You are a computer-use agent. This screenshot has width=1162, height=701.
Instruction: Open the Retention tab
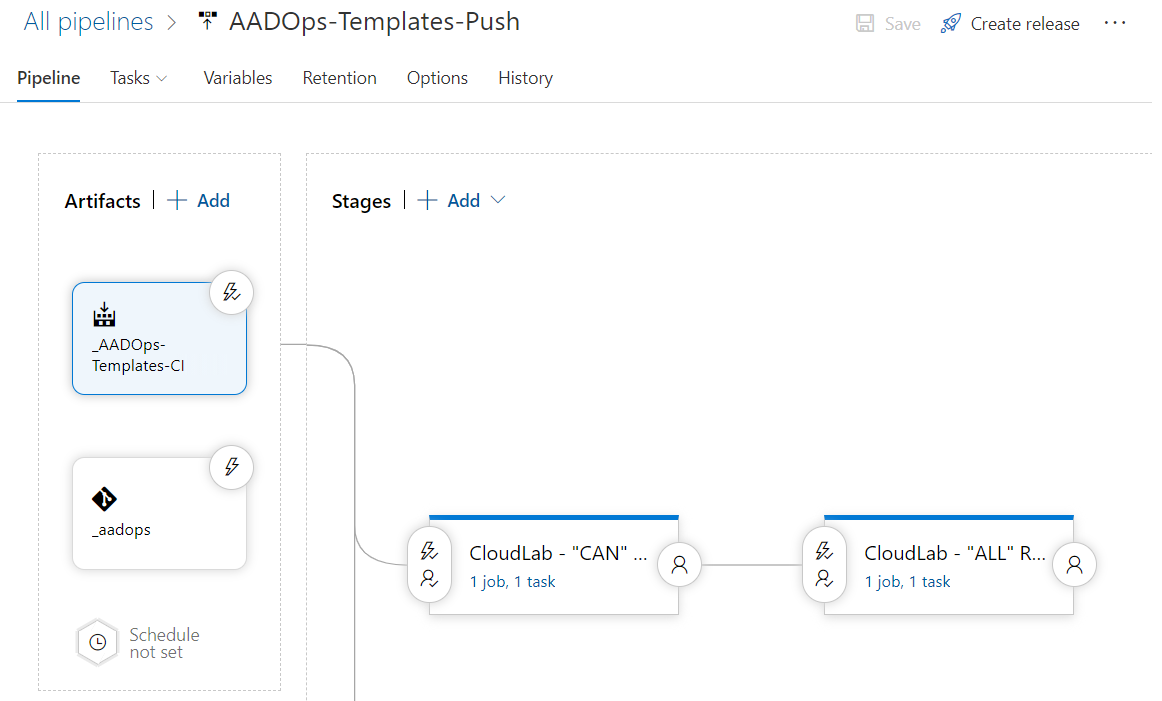(x=339, y=78)
